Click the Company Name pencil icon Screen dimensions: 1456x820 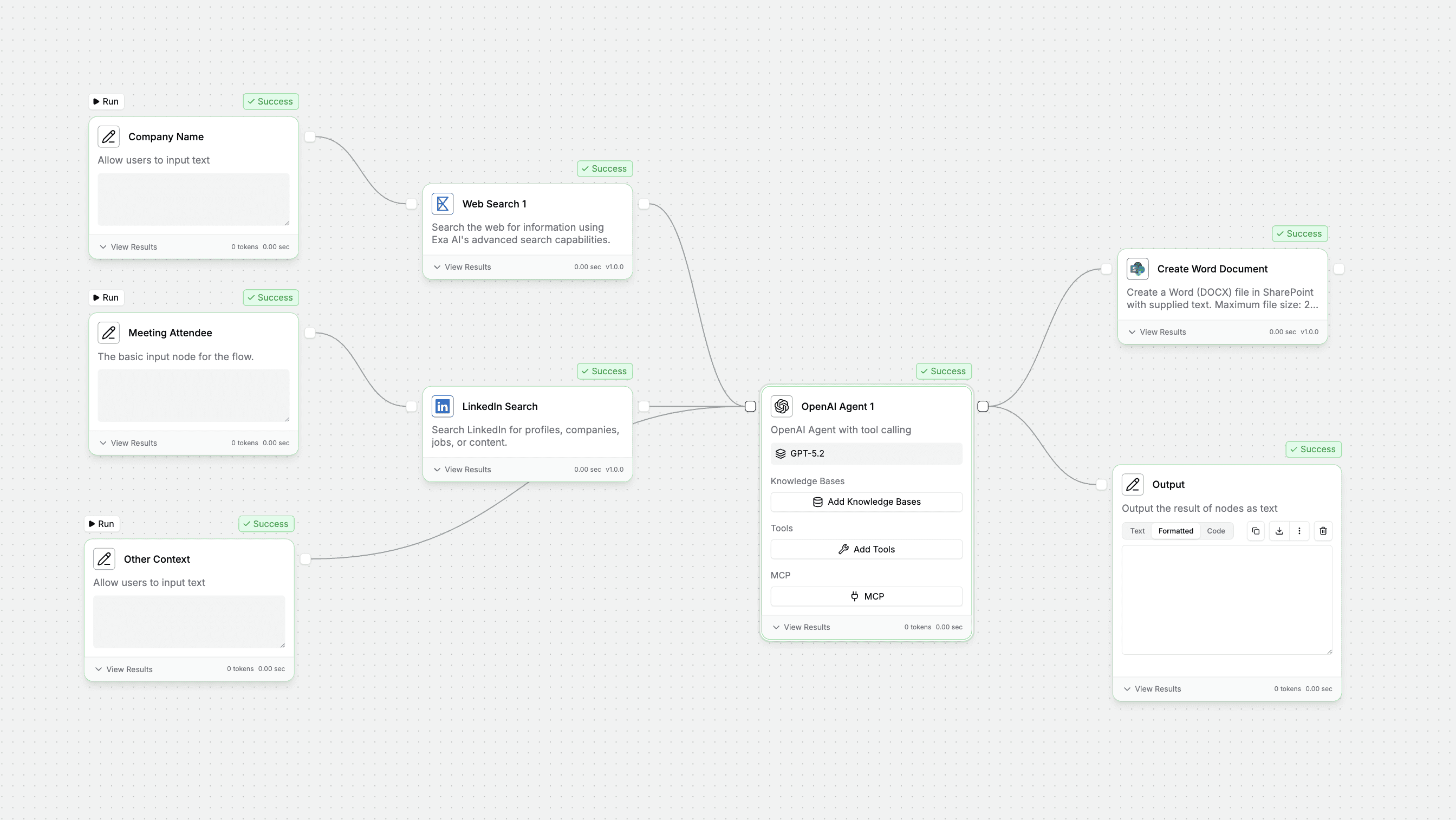coord(108,136)
